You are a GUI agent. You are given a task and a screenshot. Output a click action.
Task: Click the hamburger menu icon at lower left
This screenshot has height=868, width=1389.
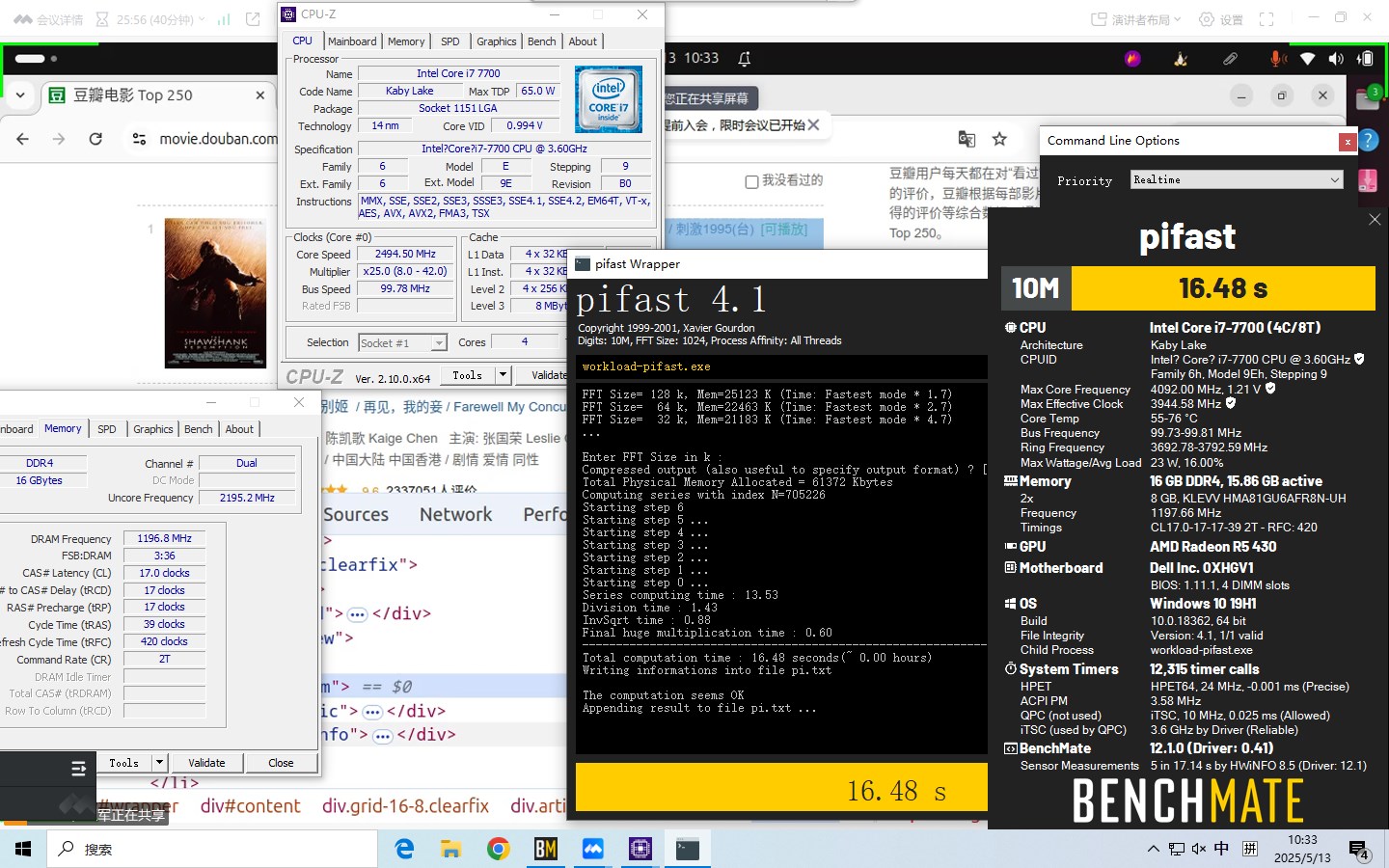tap(79, 769)
